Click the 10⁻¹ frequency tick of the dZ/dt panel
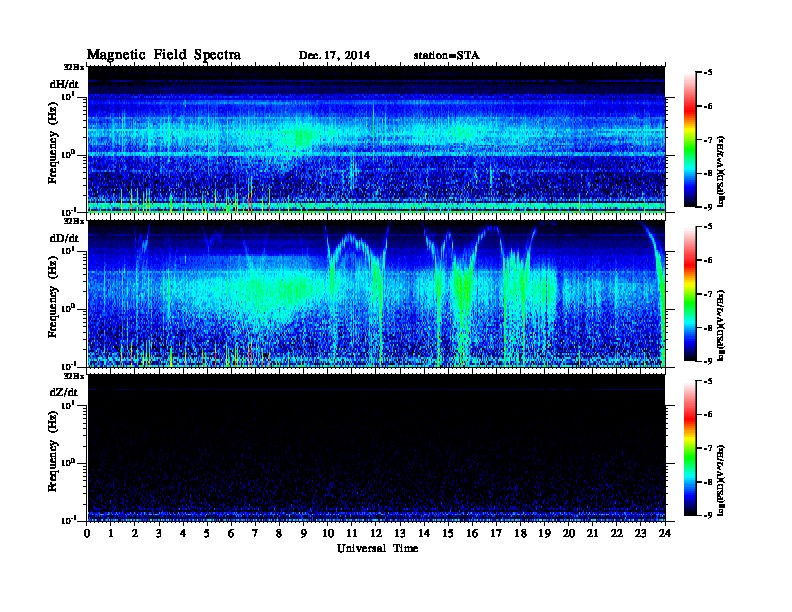The width and height of the screenshot is (792, 612). 68,521
